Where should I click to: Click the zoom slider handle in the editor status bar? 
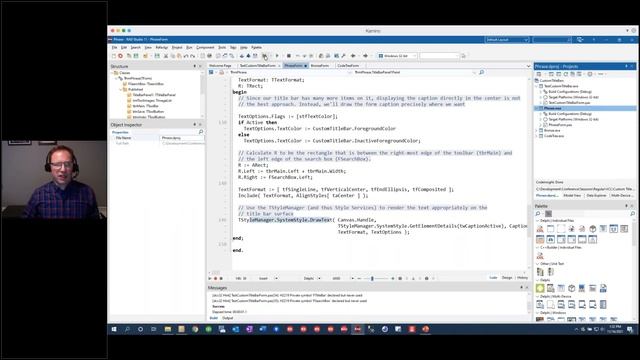(x=372, y=278)
